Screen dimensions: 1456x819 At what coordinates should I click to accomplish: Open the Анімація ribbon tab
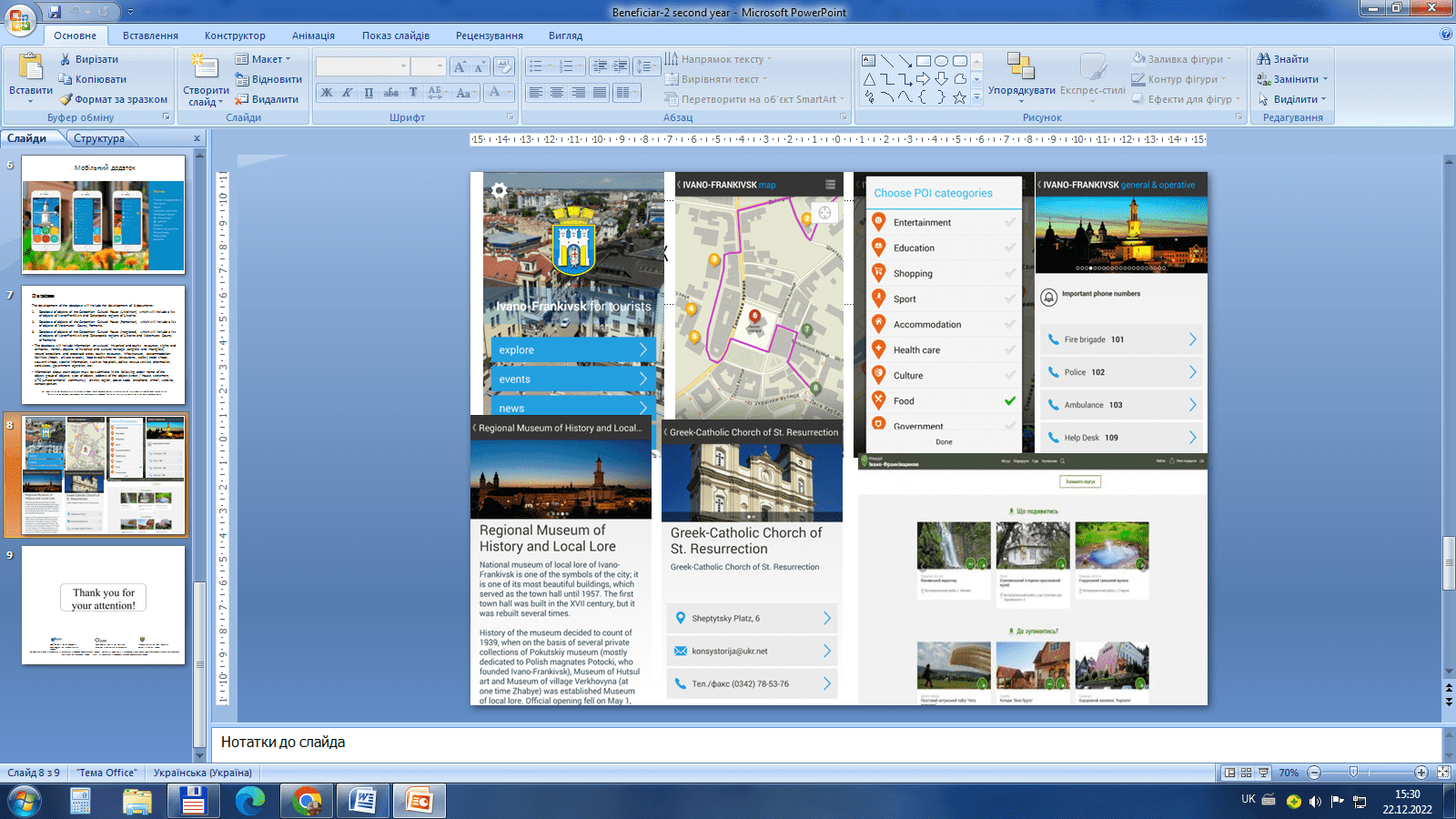[x=313, y=35]
